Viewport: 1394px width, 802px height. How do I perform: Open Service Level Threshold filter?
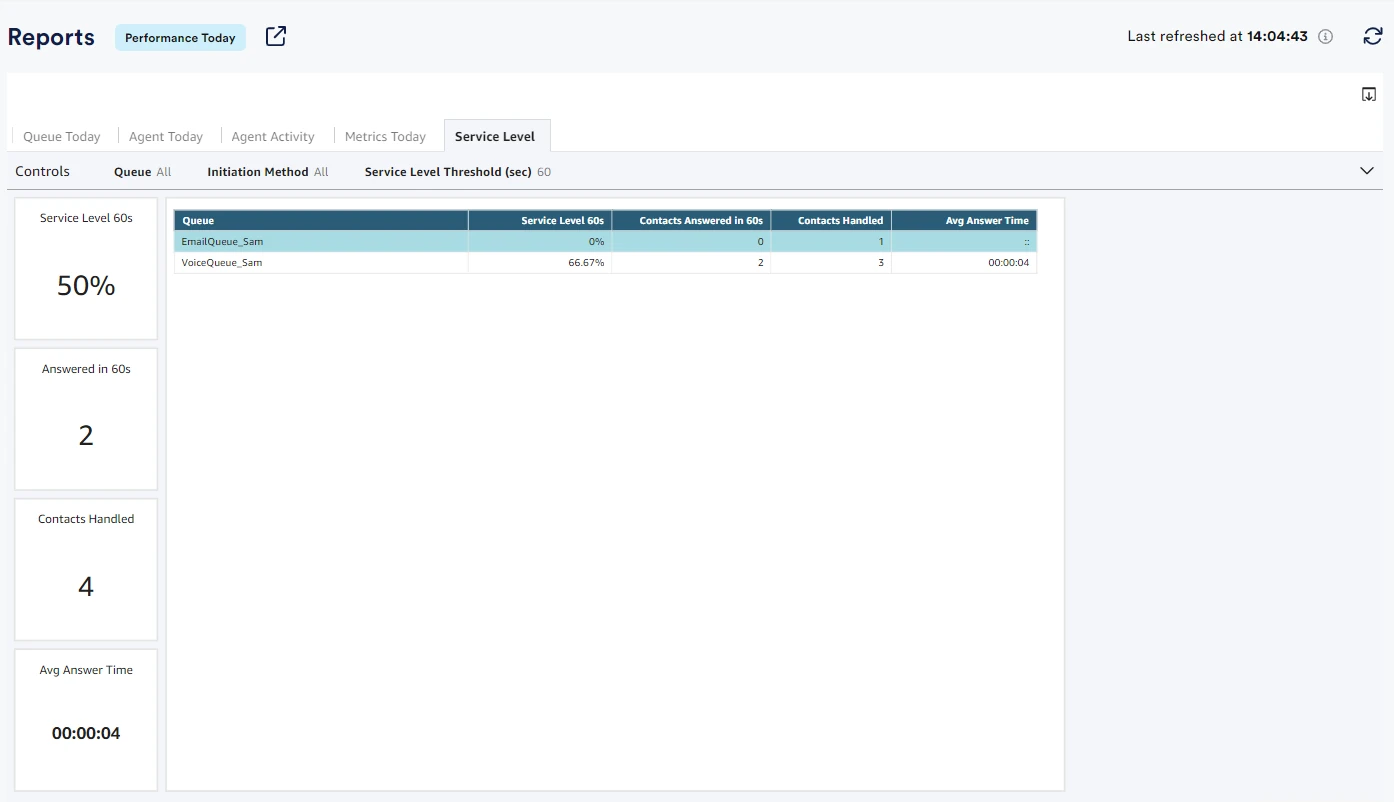tap(457, 172)
